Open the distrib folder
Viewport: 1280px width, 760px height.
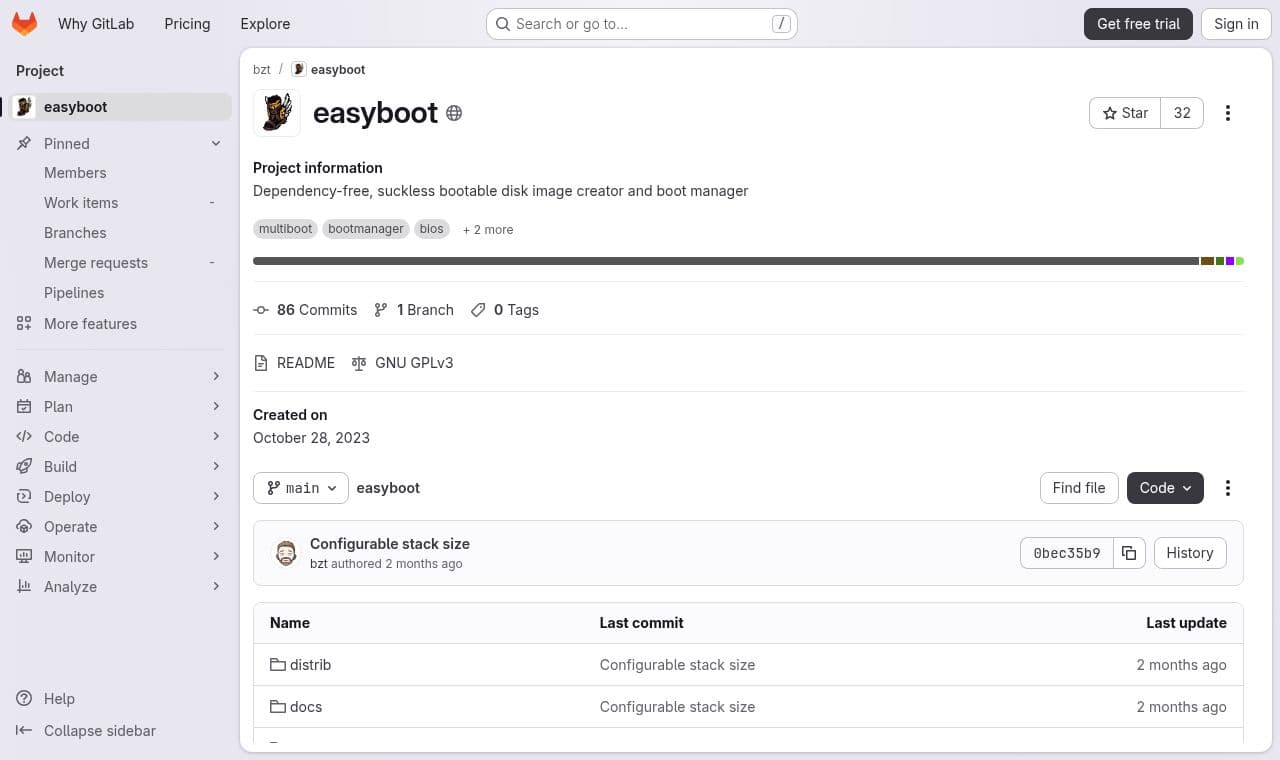click(x=310, y=665)
